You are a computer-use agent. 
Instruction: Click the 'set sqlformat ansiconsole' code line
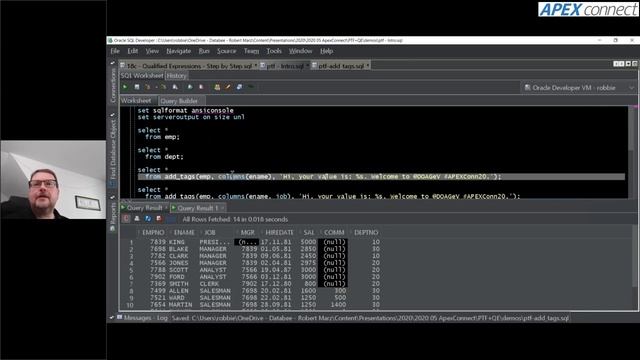(186, 110)
